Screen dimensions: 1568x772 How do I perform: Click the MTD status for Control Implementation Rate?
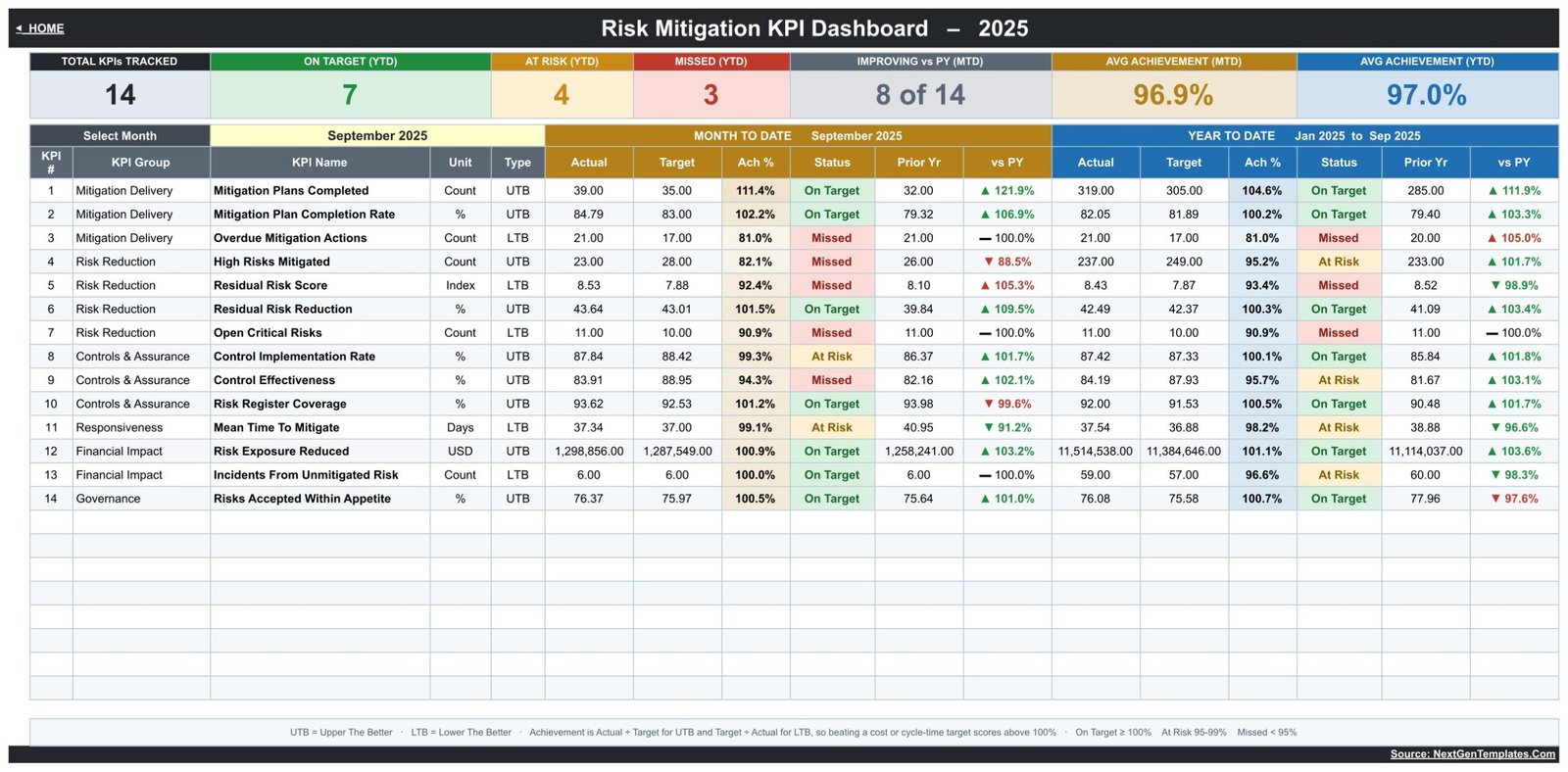[832, 357]
